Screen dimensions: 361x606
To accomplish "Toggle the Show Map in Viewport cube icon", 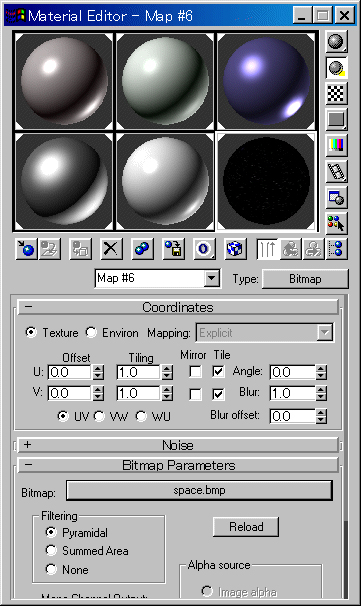I will [x=235, y=249].
